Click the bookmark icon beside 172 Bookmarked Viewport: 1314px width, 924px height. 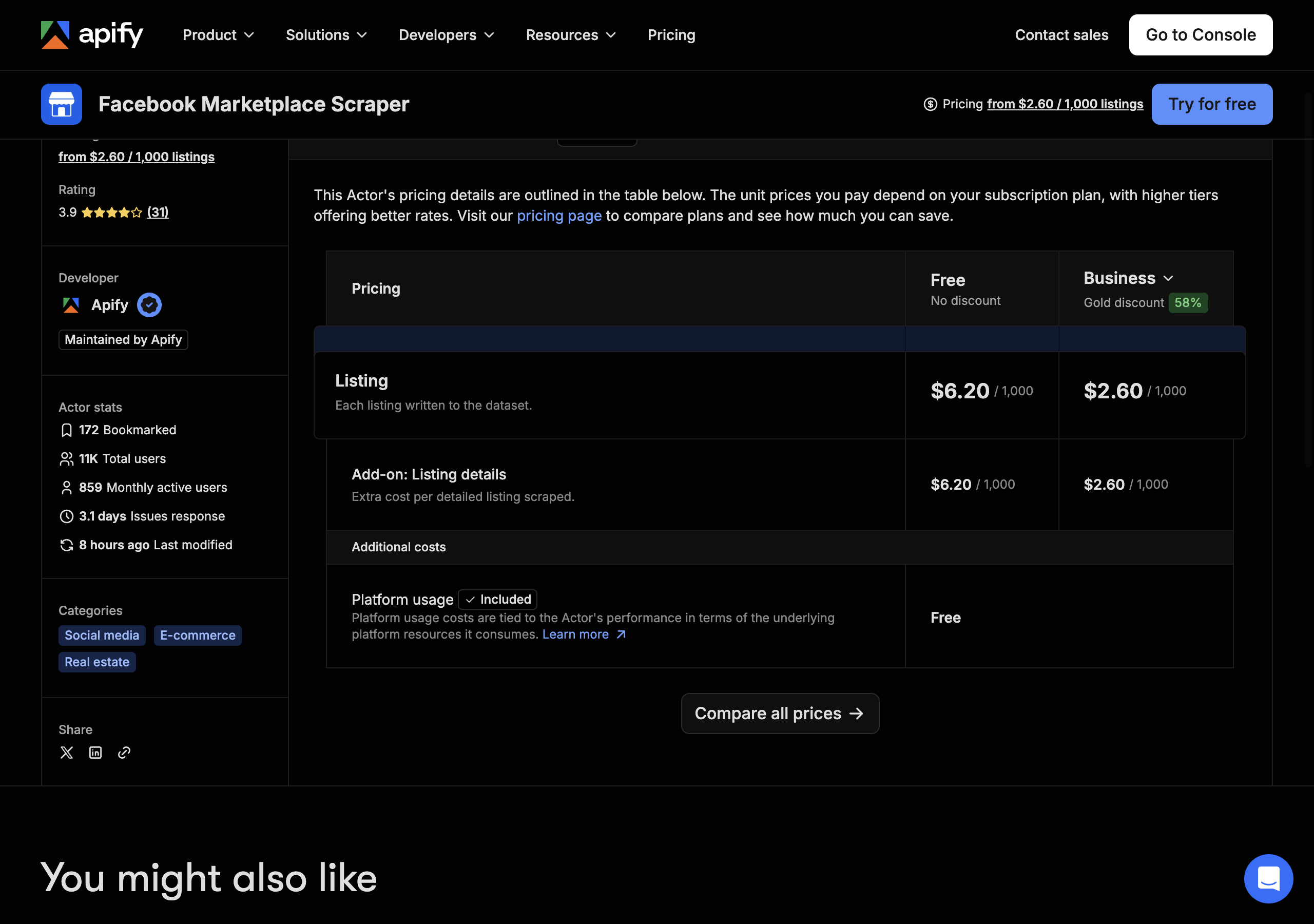(x=66, y=430)
